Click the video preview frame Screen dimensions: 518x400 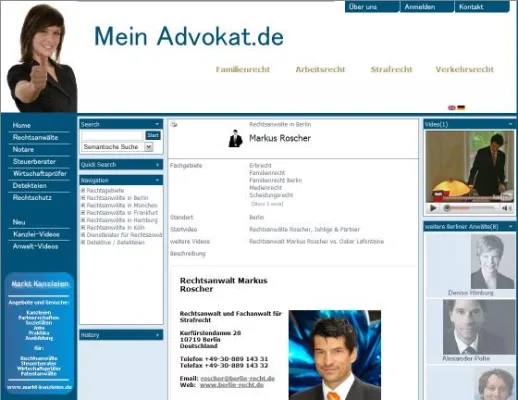coord(470,167)
